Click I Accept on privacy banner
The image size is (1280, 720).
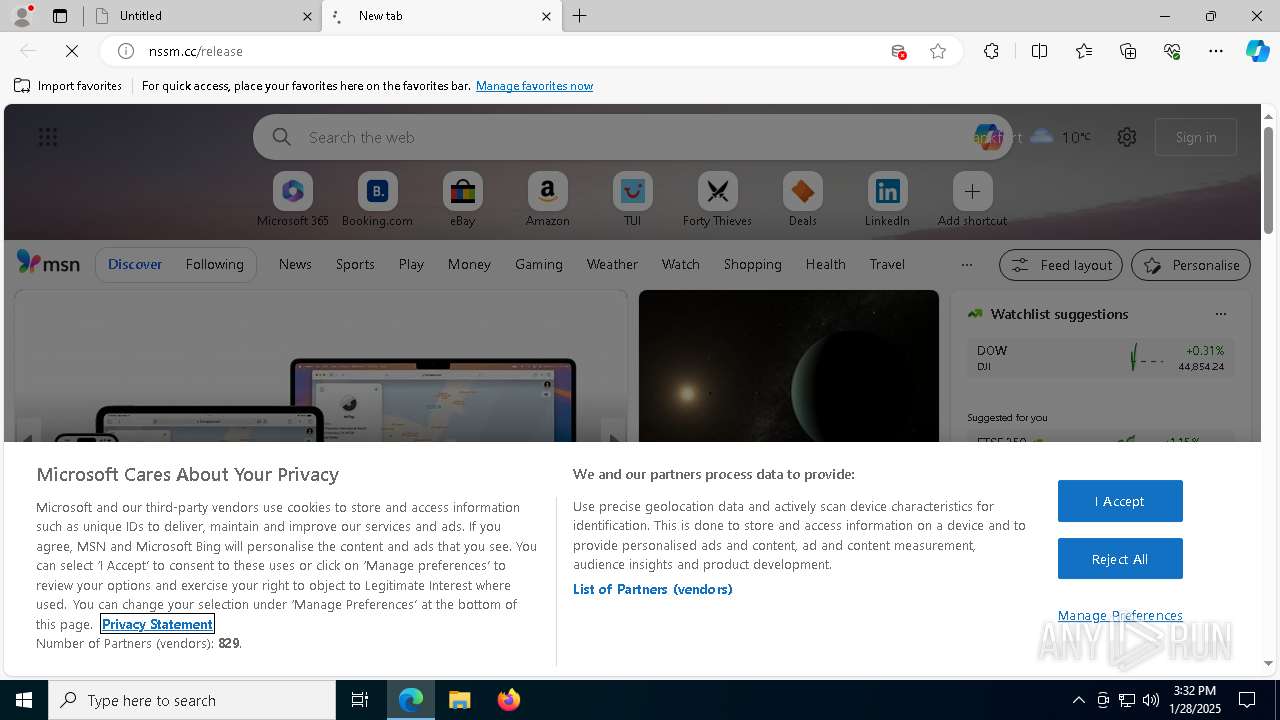pos(1120,501)
